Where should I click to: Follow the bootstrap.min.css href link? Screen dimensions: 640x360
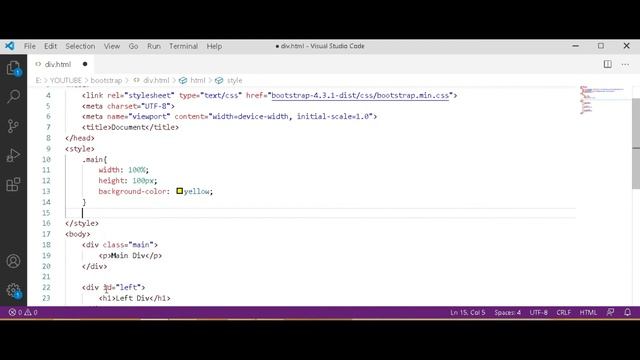[360, 96]
